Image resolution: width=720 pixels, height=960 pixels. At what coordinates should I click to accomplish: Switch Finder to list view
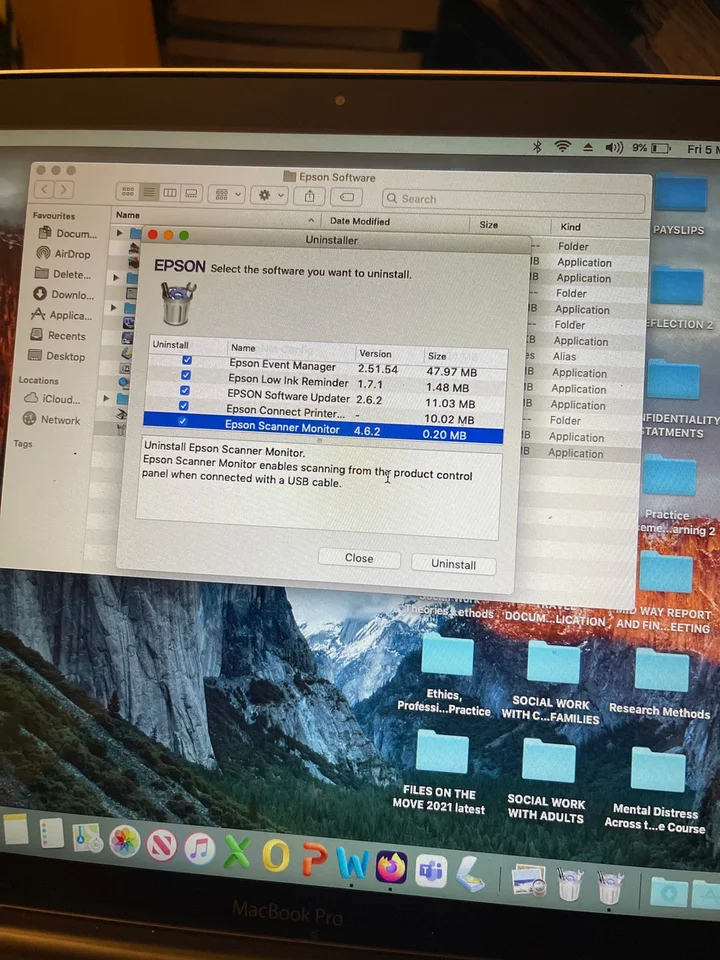[149, 192]
